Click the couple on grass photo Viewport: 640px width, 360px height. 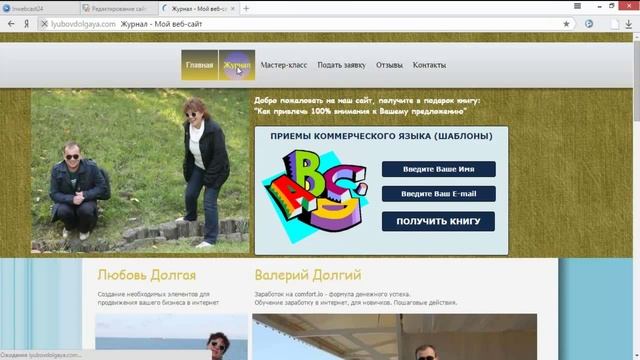tap(140, 171)
